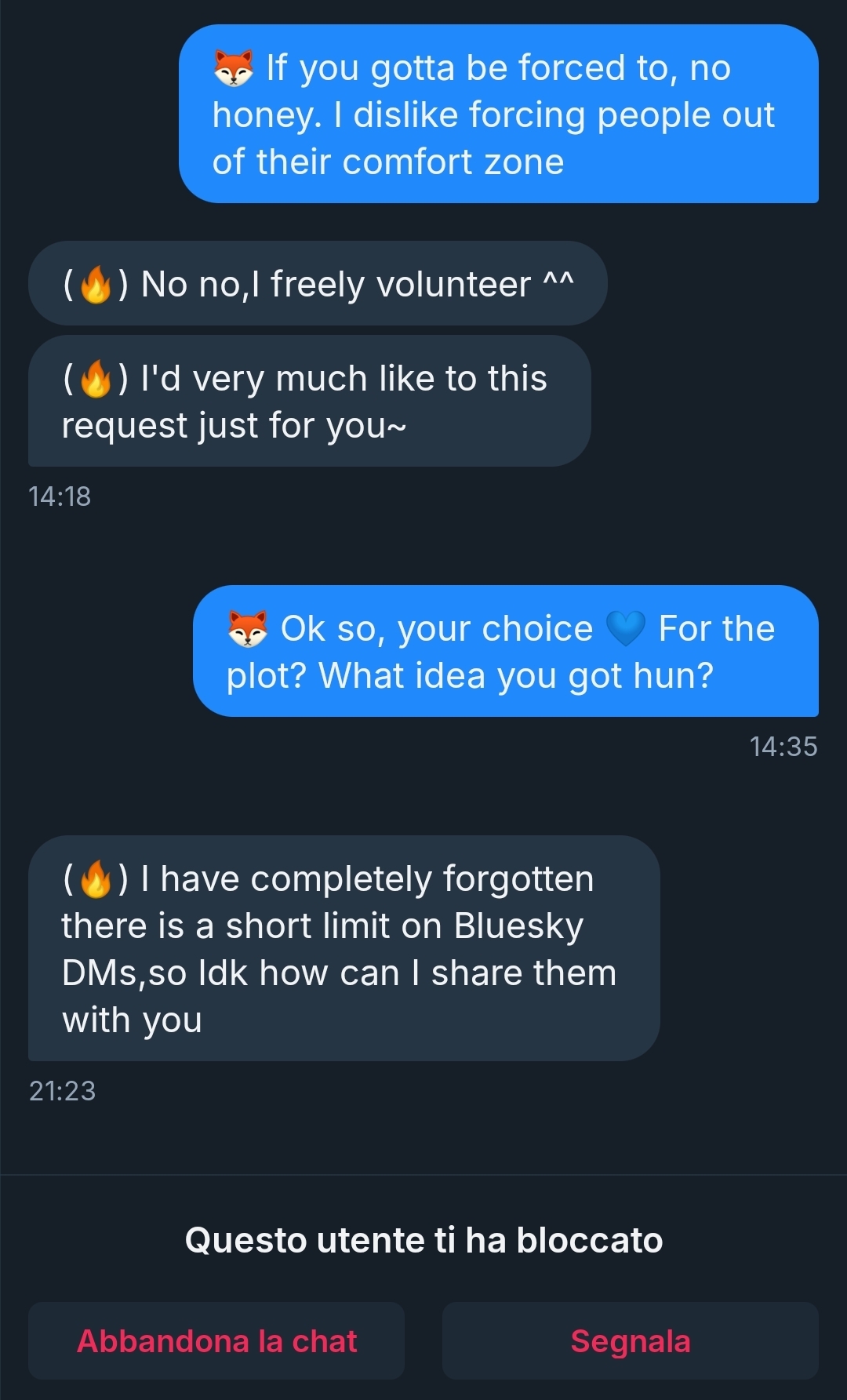Viewport: 847px width, 1400px height.
Task: Click the 21:23 timestamp
Action: (62, 1091)
